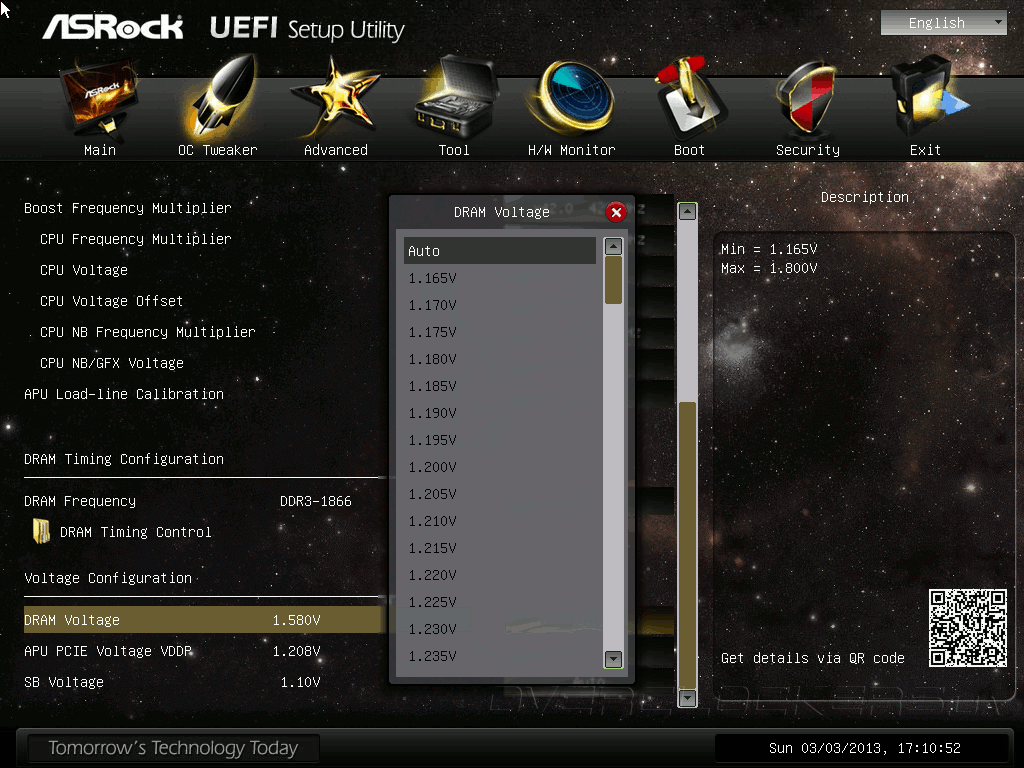1024x768 pixels.
Task: Select Auto in DRAM Voltage list
Action: [500, 251]
